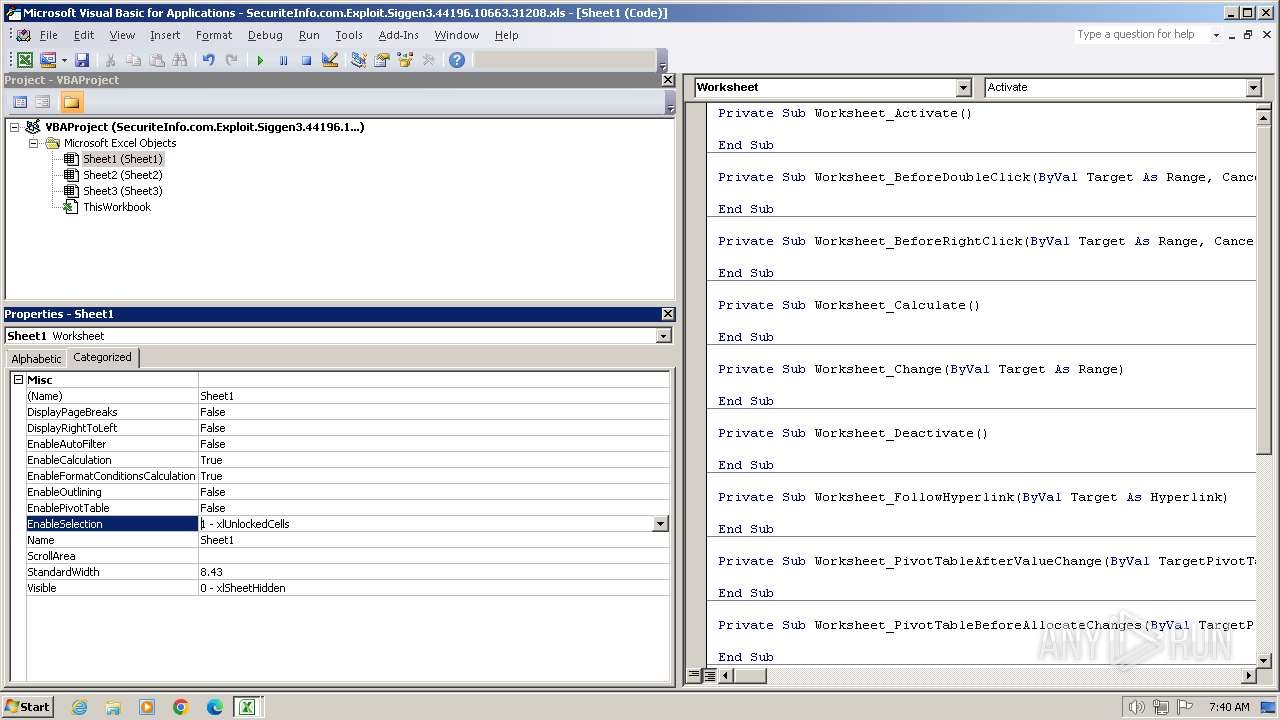Click the Copy icon in the toolbar
Screen dimensions: 1280x720
pos(134,60)
